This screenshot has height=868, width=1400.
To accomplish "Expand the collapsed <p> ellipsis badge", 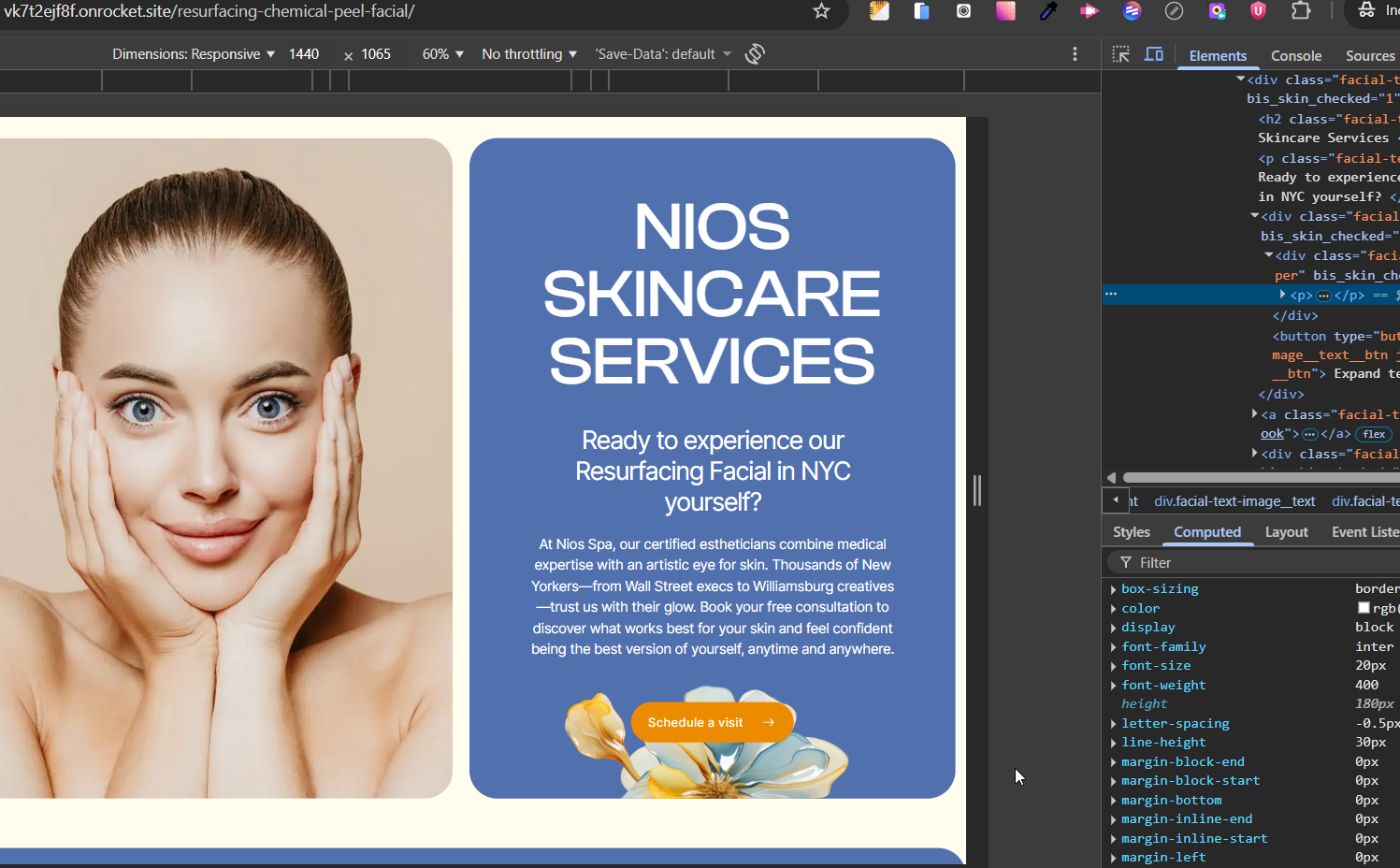I will 1323,296.
